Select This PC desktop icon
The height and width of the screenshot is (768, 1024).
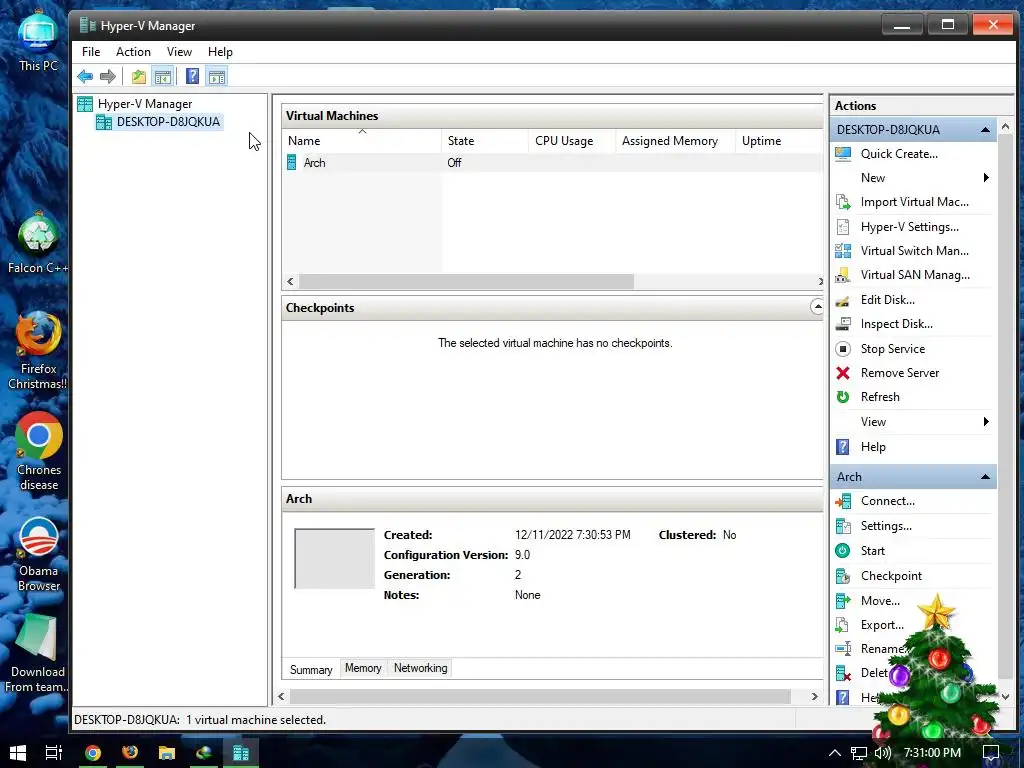click(x=38, y=42)
